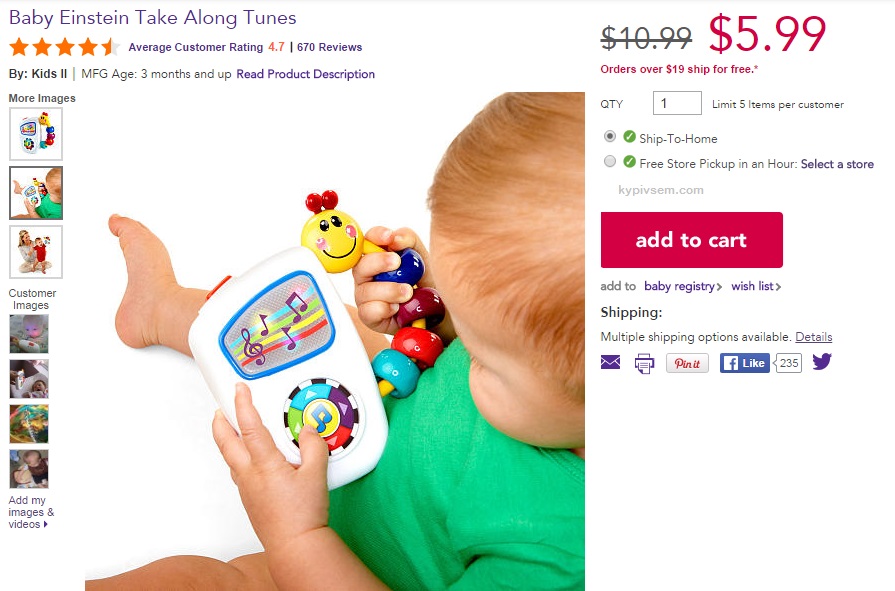
Task: Open Read Product Description link
Action: (305, 74)
